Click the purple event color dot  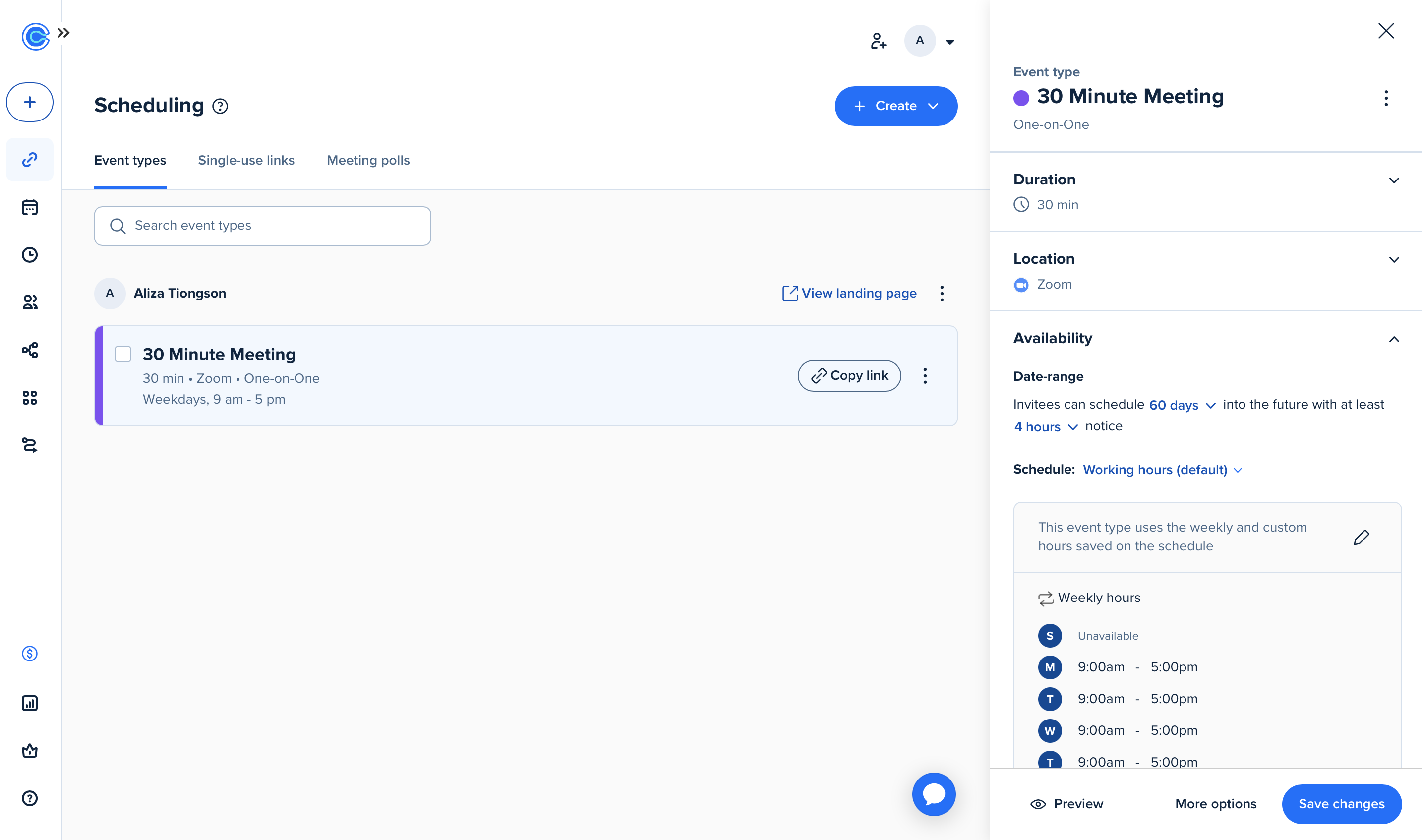[1021, 98]
